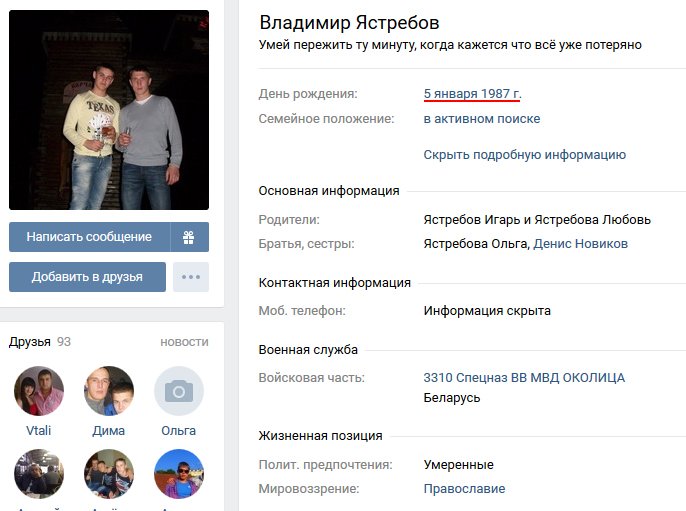The width and height of the screenshot is (686, 511).
Task: Open Денис Новиков's profile link
Action: [x=581, y=244]
